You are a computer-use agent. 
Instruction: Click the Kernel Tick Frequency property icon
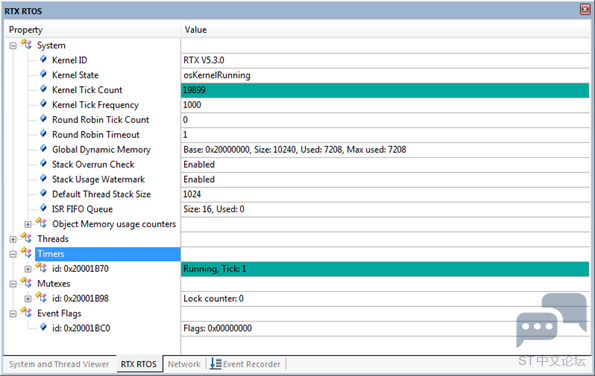(43, 104)
